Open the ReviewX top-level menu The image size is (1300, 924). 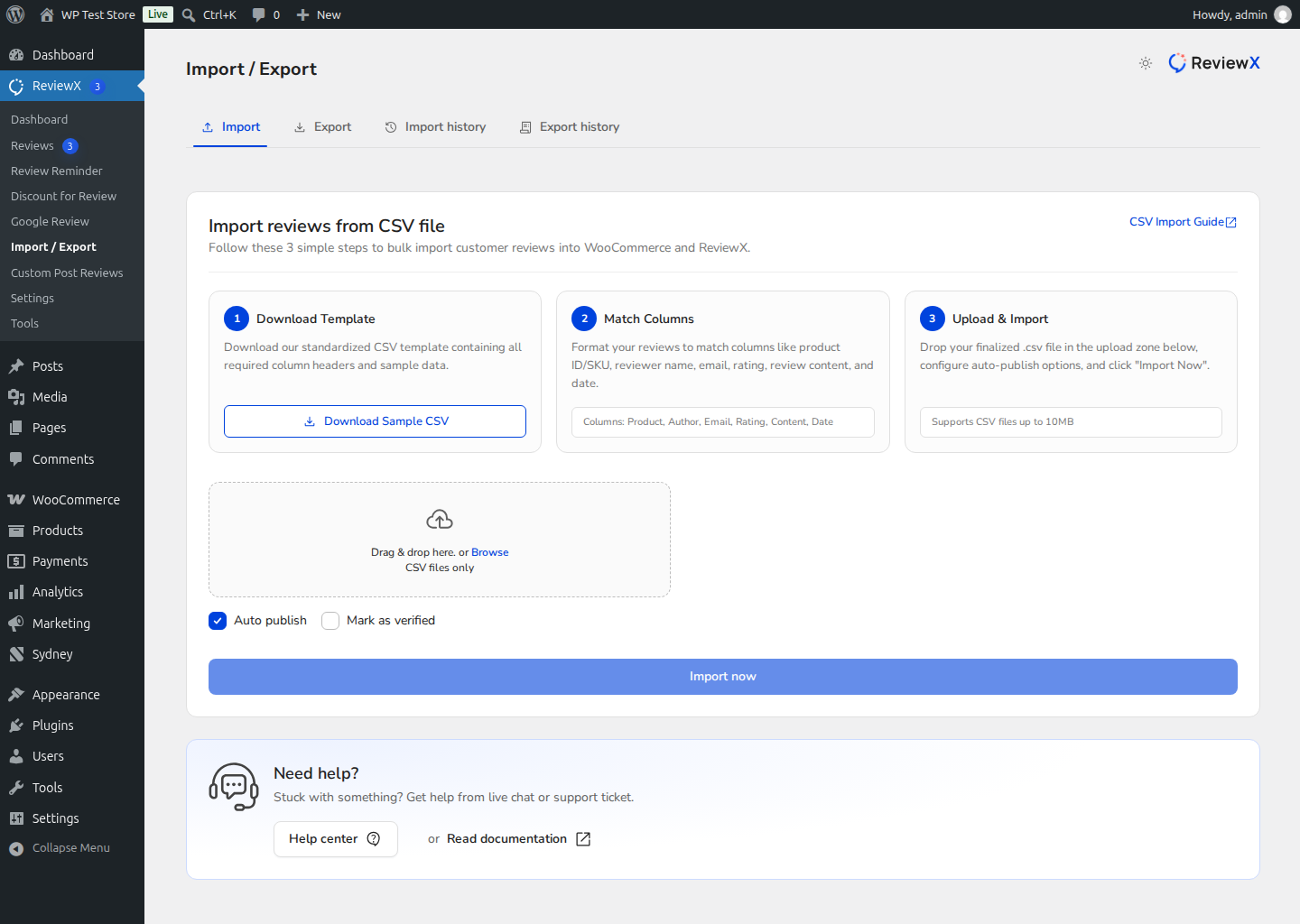(72, 86)
